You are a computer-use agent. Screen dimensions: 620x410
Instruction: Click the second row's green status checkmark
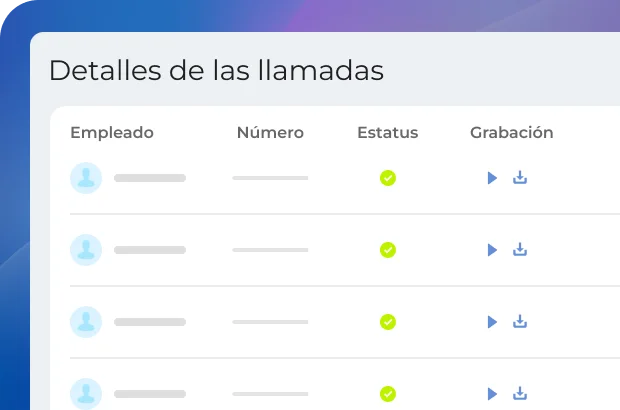click(388, 250)
